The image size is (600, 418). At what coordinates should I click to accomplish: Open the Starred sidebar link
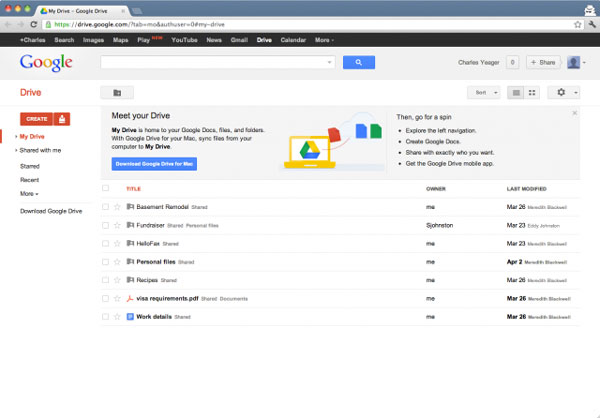(x=30, y=166)
